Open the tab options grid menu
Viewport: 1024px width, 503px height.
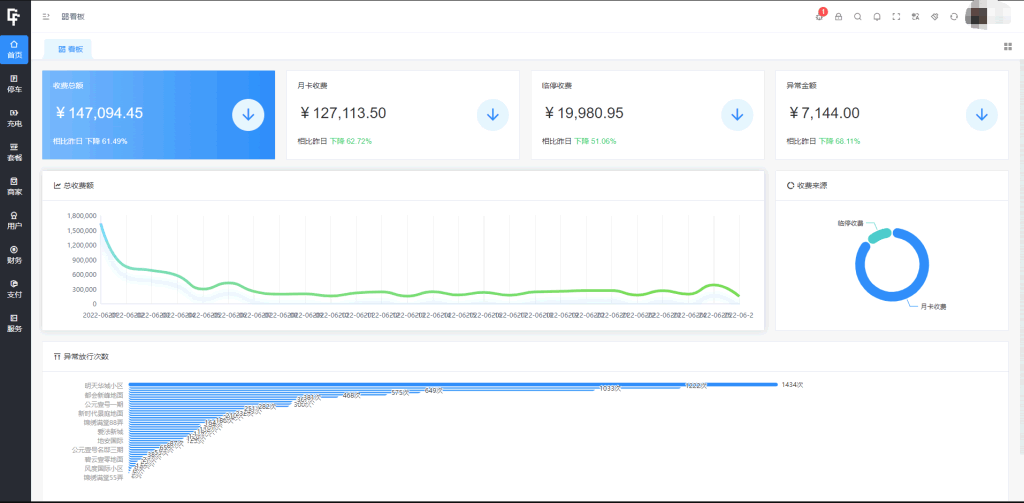tap(1007, 46)
